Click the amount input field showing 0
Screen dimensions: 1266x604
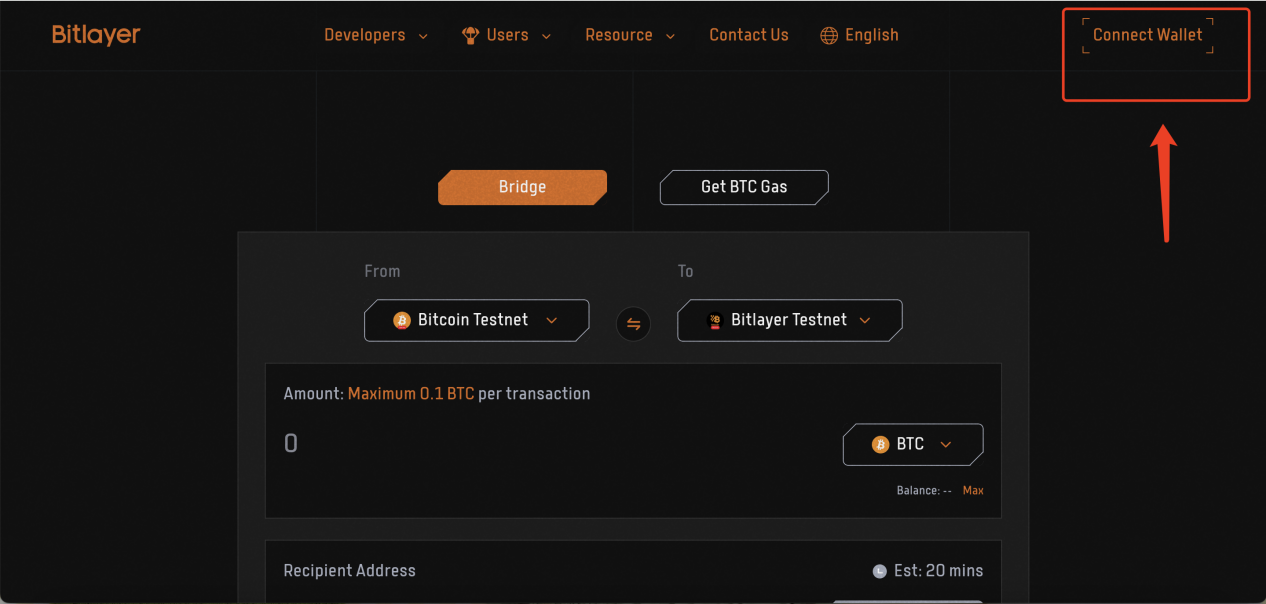pyautogui.click(x=500, y=444)
